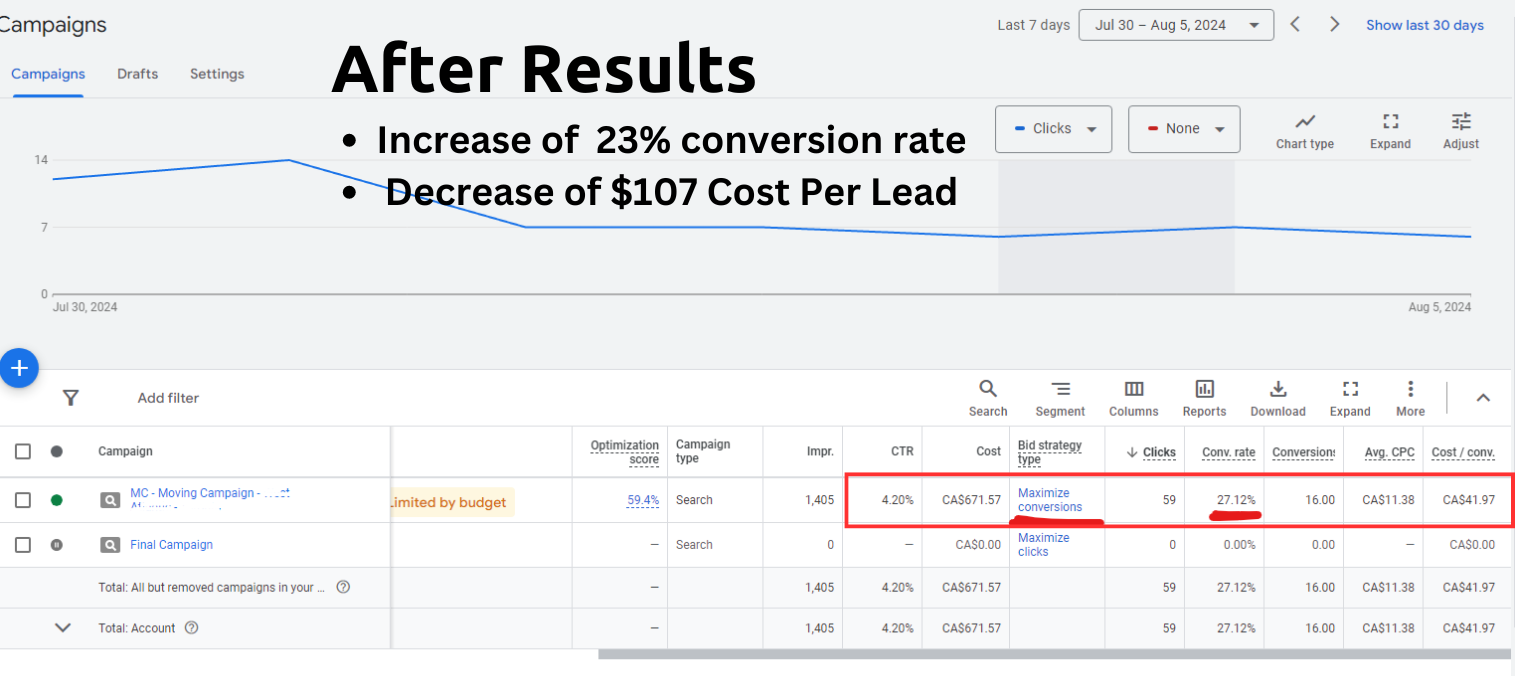Screen dimensions: 1515x676
Task: Select the MC - Moving Campaign checkbox
Action: coord(22,500)
